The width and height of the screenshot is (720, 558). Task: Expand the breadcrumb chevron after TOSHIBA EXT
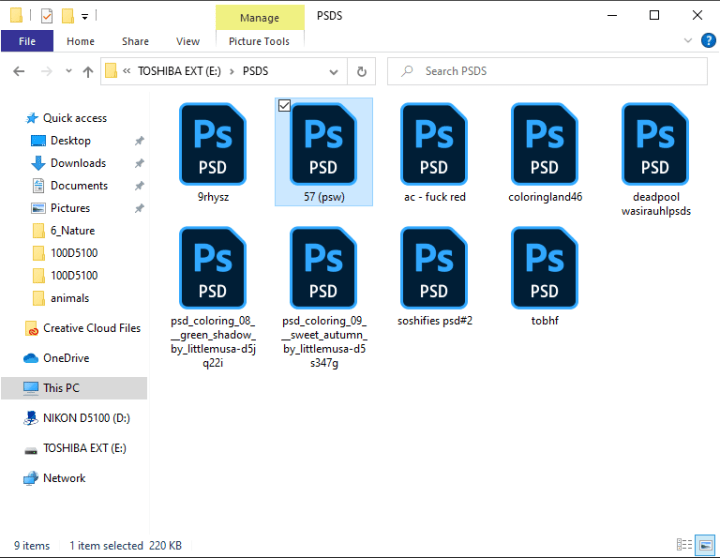232,72
